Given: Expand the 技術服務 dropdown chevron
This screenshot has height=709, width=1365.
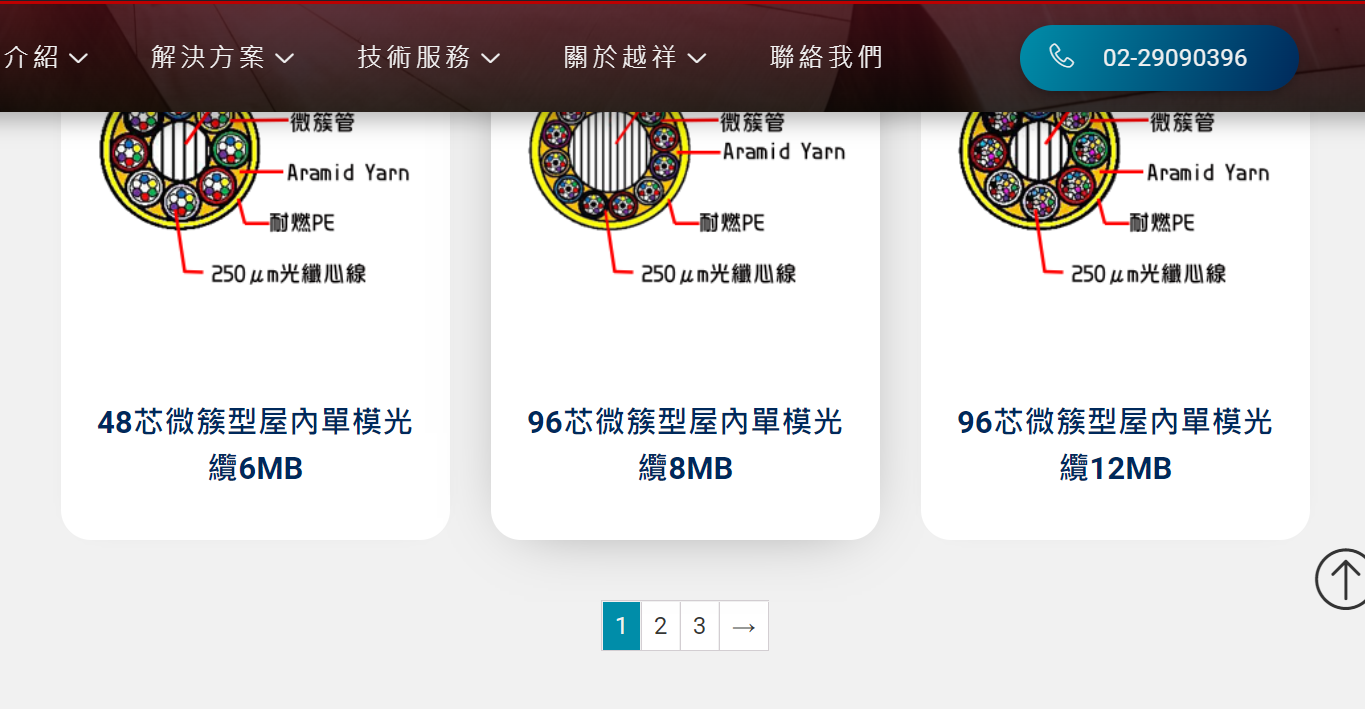Looking at the screenshot, I should [x=490, y=58].
